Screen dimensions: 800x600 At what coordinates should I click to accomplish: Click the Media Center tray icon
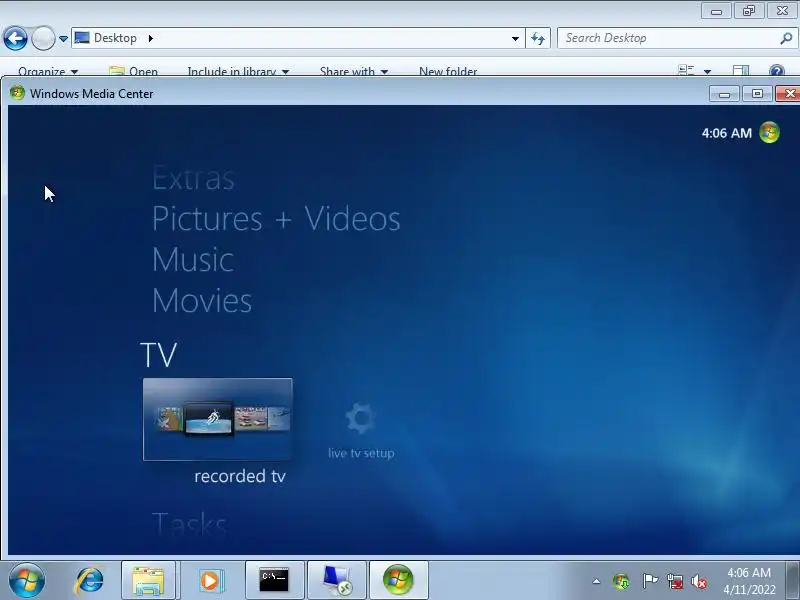621,581
